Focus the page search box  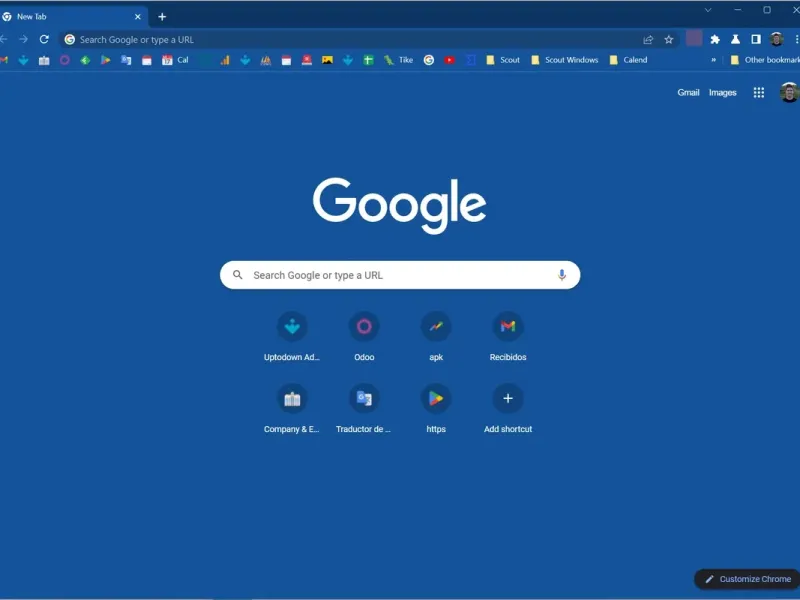tap(400, 275)
